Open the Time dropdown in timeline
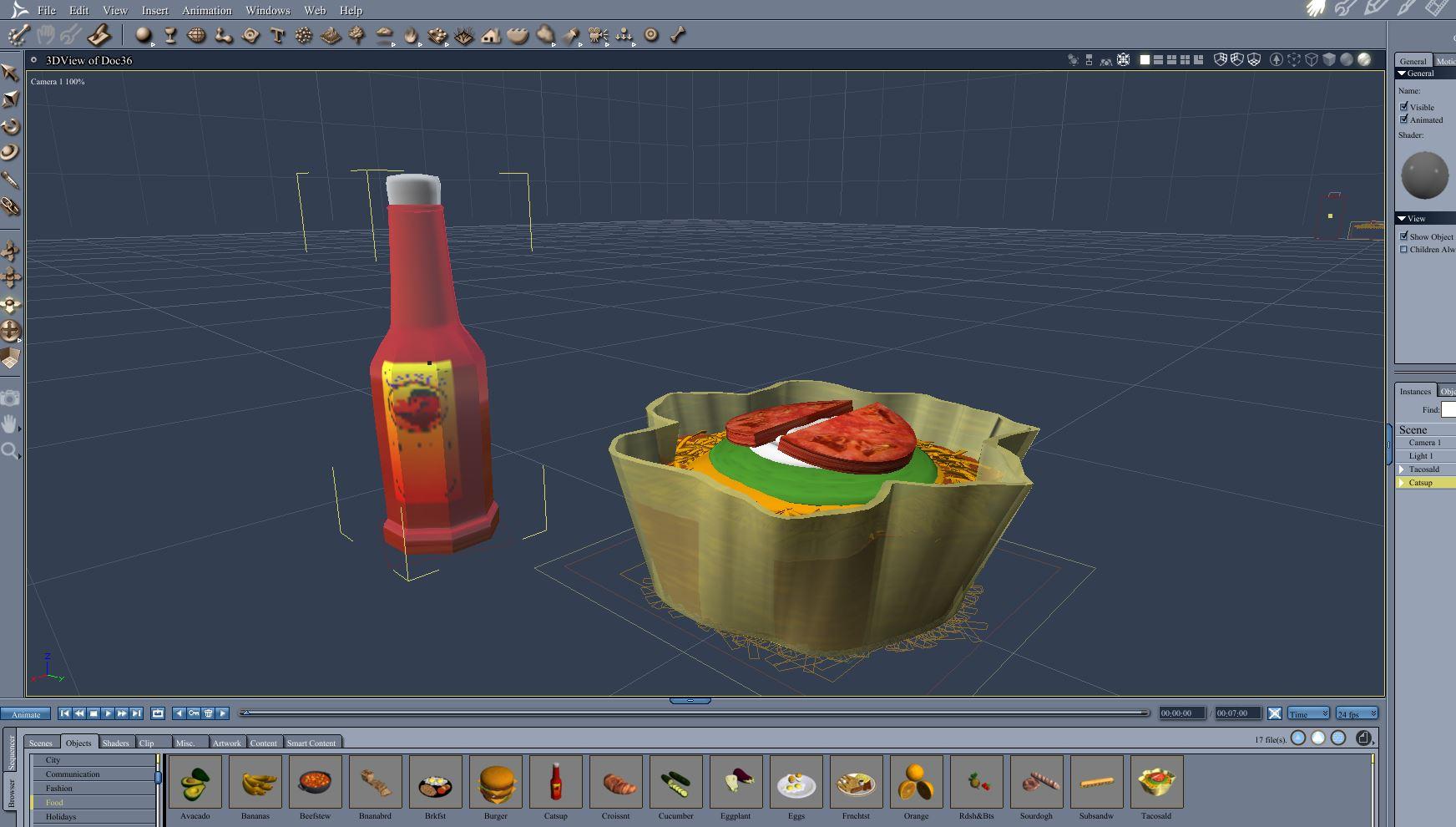Viewport: 1456px width, 827px height. (x=1308, y=713)
